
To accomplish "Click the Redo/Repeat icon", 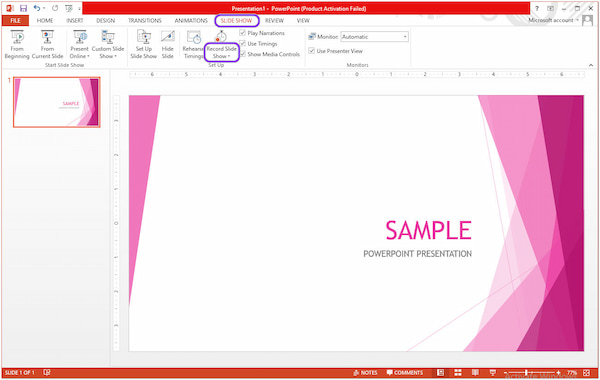I will coord(55,8).
